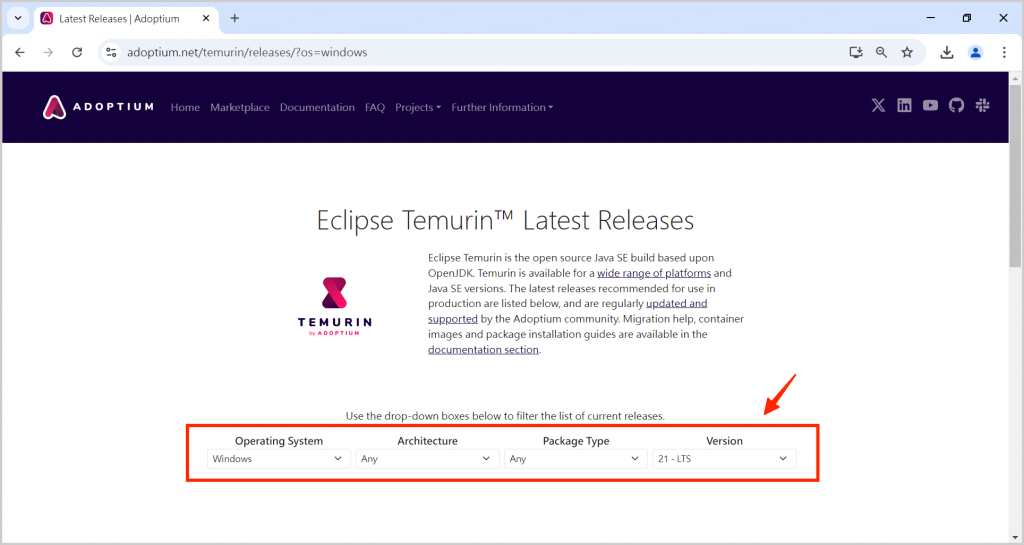Open the zoom magnifier icon in address bar
The width and height of the screenshot is (1024, 545).
pos(882,52)
